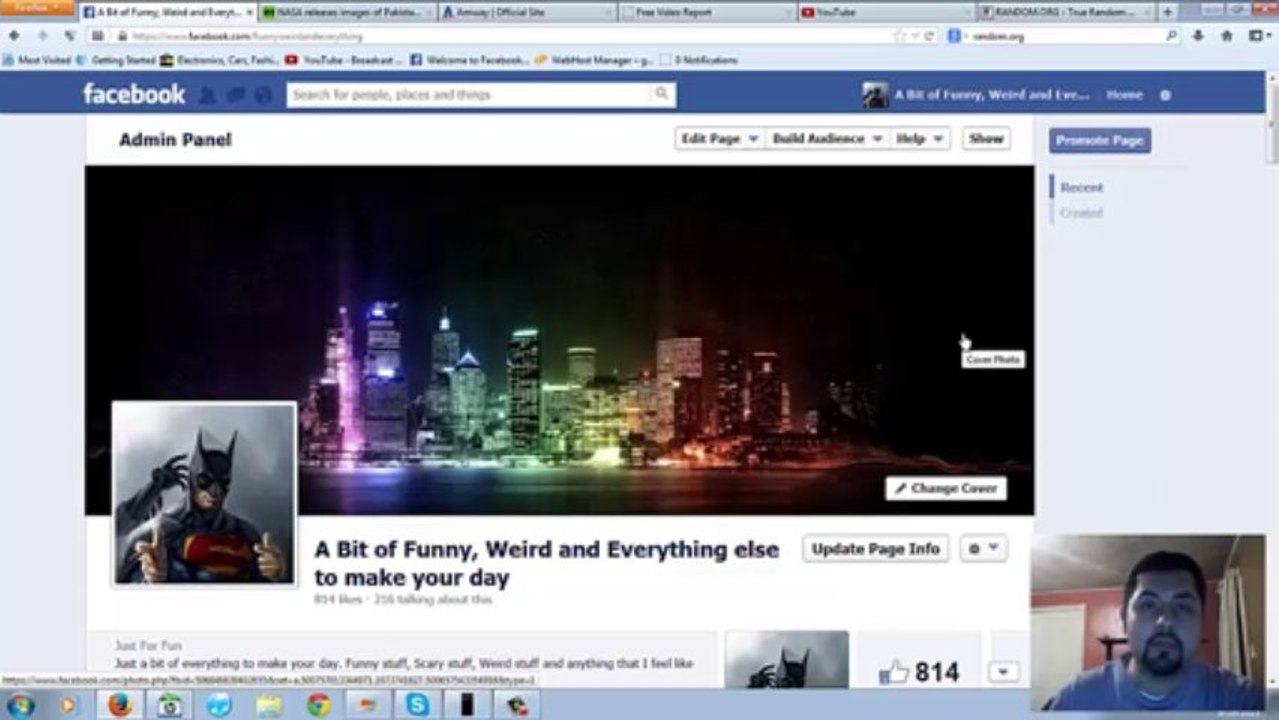Click the Firefox search bar magnifier icon
Image resolution: width=1279 pixels, height=720 pixels.
[1172, 35]
